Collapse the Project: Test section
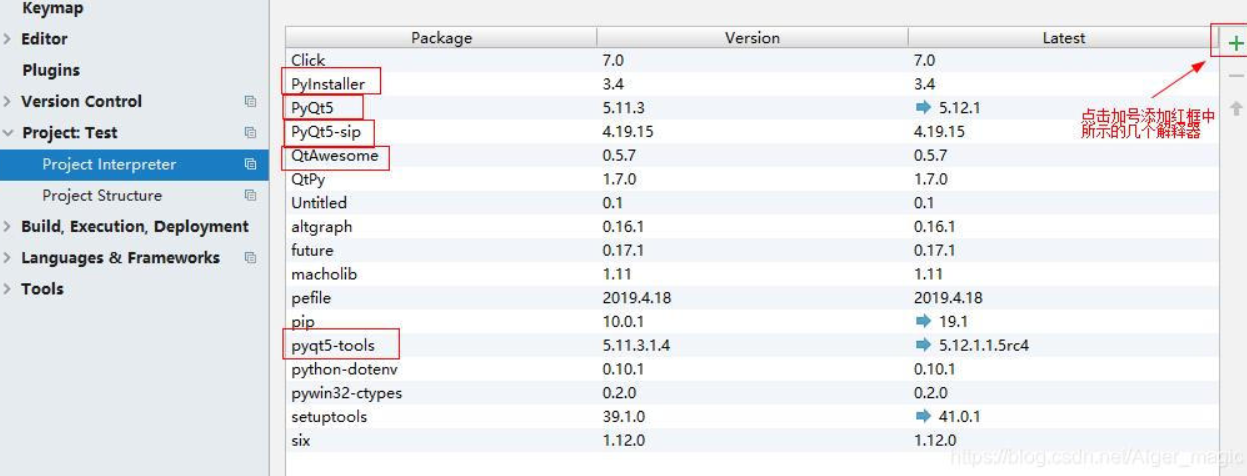The width and height of the screenshot is (1247, 476). click(x=7, y=133)
